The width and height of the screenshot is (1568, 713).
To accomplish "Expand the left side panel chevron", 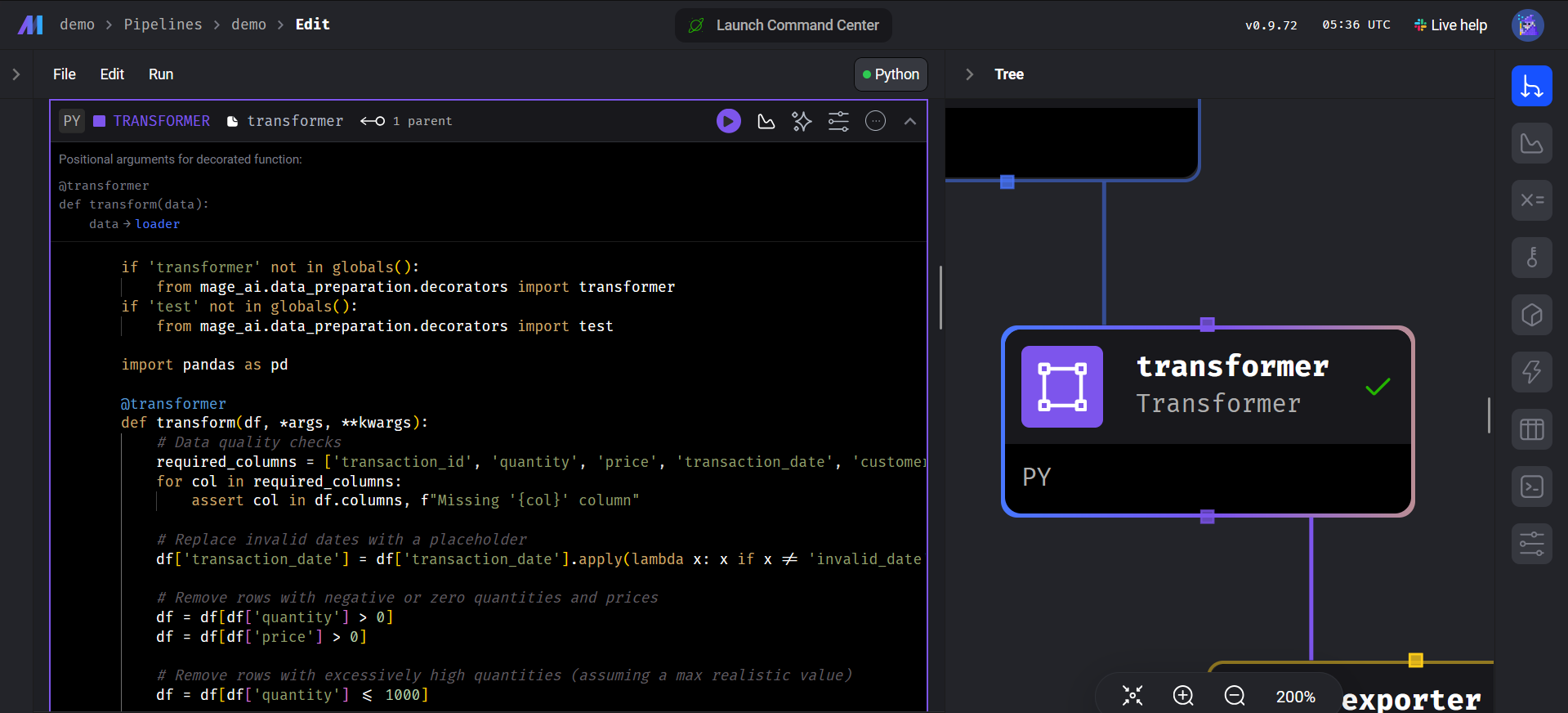I will [x=16, y=74].
